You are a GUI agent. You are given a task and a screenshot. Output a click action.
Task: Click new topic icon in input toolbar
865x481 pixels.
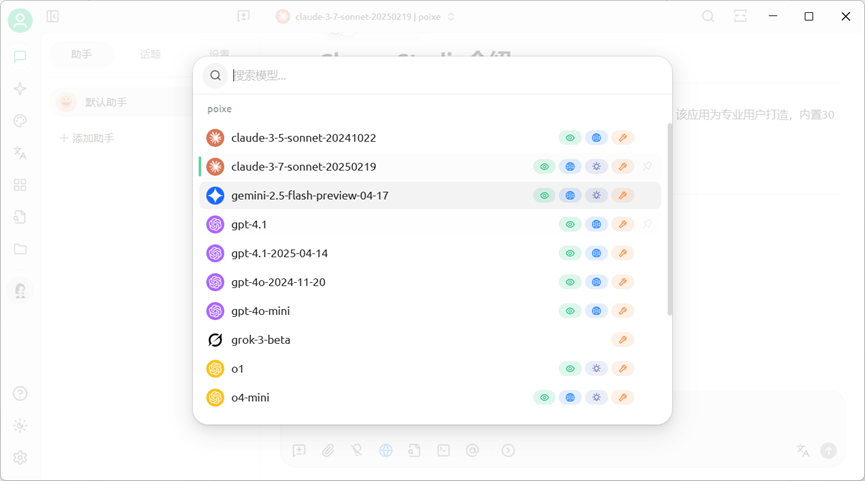(x=299, y=451)
